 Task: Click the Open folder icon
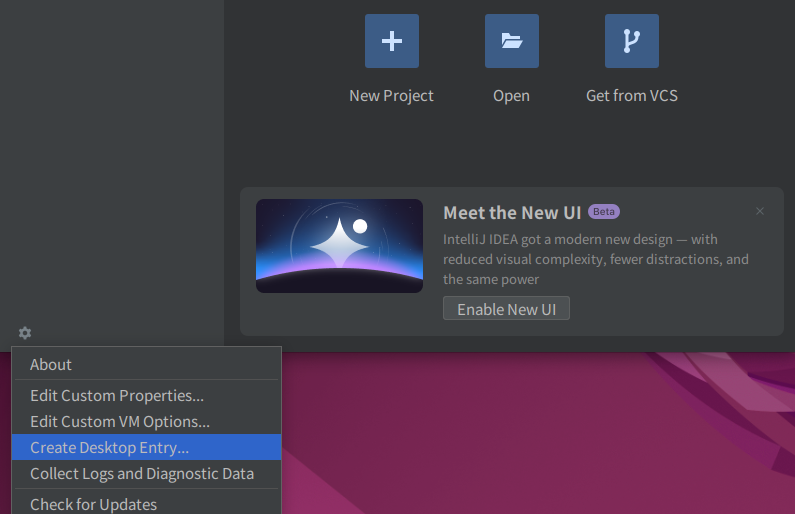pos(512,41)
